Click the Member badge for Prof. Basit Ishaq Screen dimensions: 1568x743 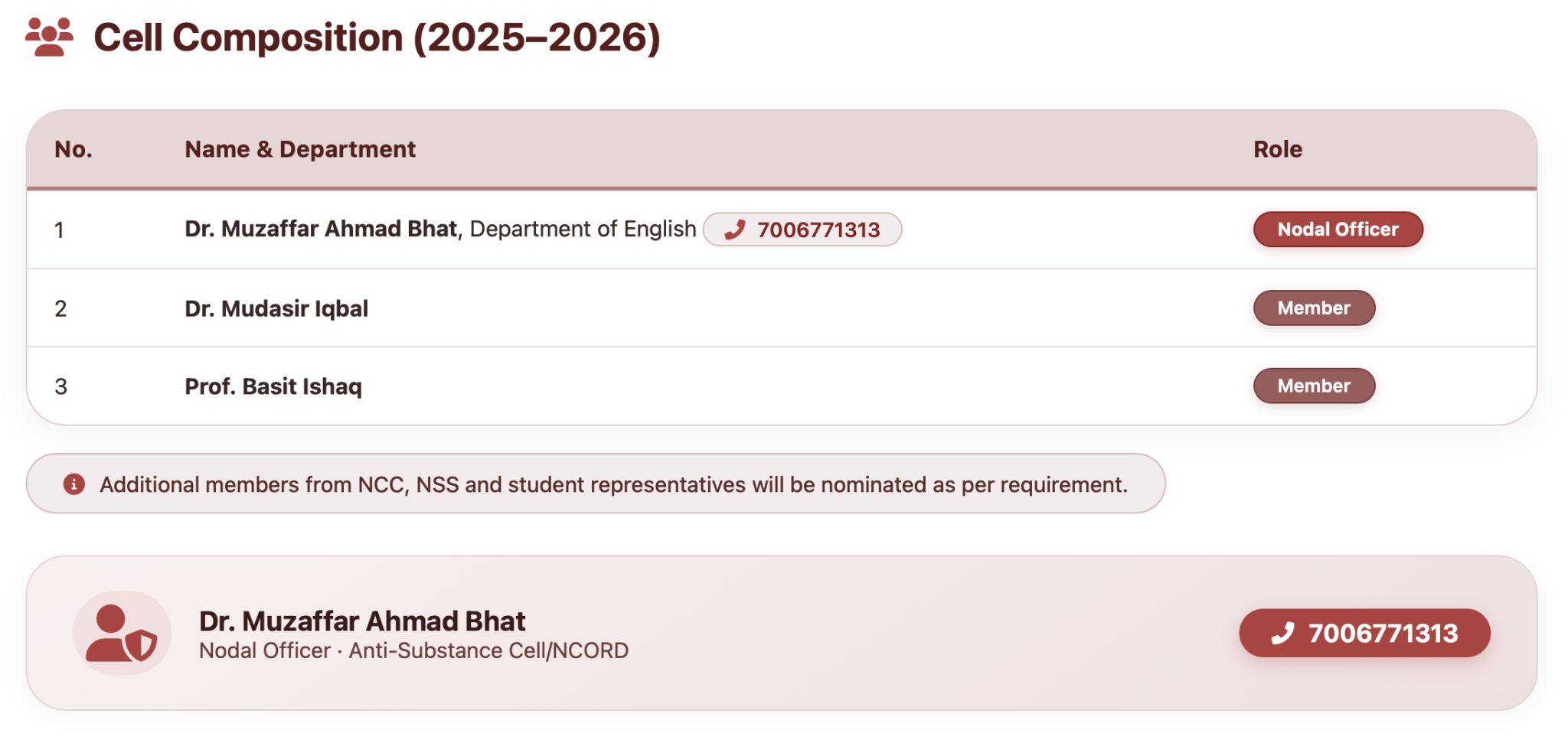coord(1314,386)
